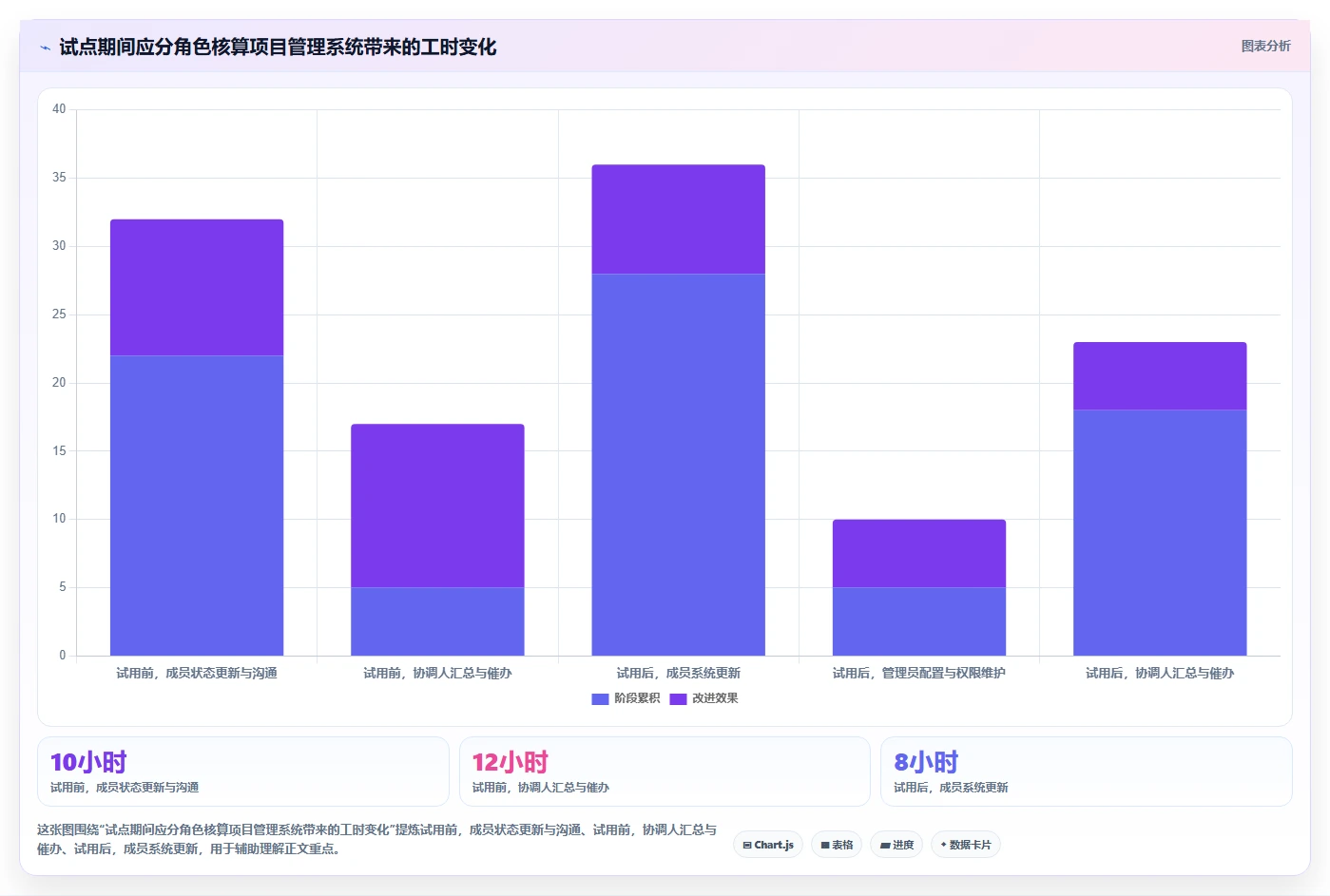This screenshot has width=1330, height=896.
Task: Click blue bar segment for 试用后，协调人汇总与催办
Action: pyautogui.click(x=1160, y=533)
